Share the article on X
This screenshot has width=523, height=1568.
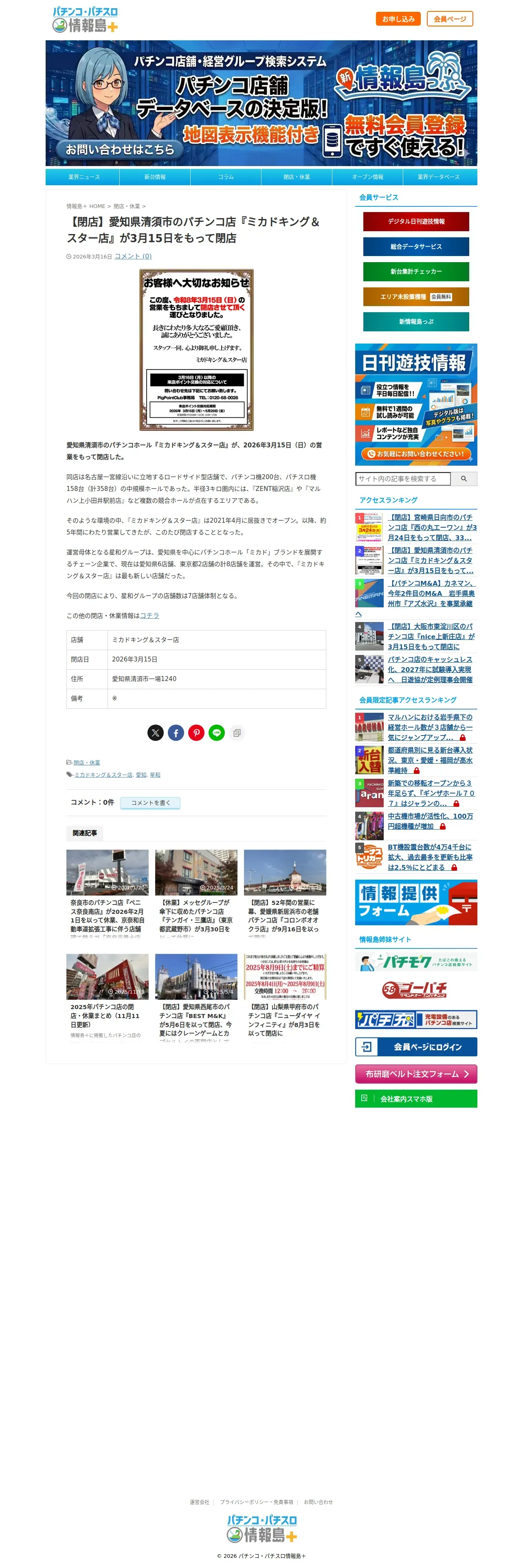point(155,733)
